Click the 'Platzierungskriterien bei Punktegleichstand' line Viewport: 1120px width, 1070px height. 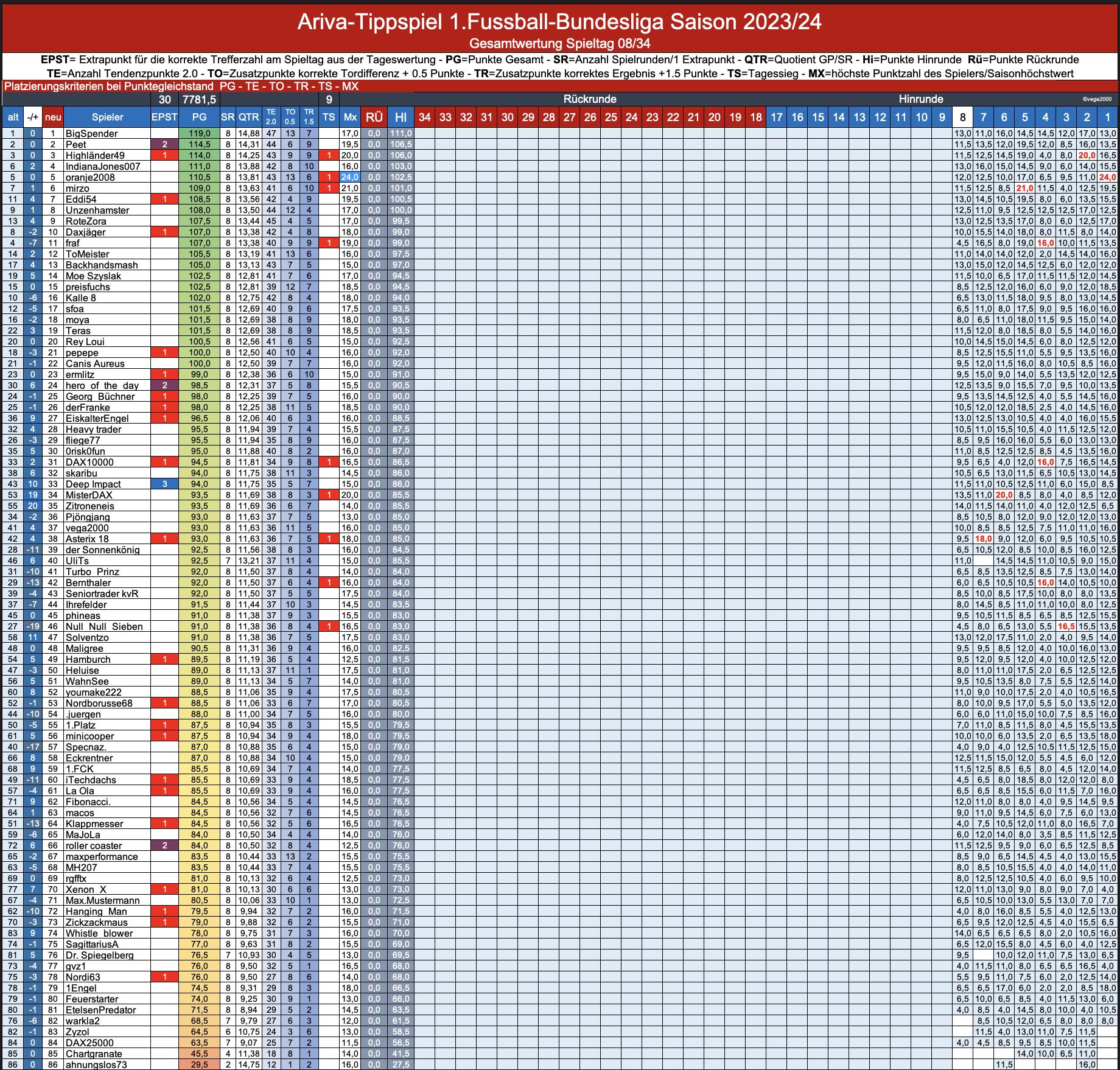pyautogui.click(x=181, y=86)
